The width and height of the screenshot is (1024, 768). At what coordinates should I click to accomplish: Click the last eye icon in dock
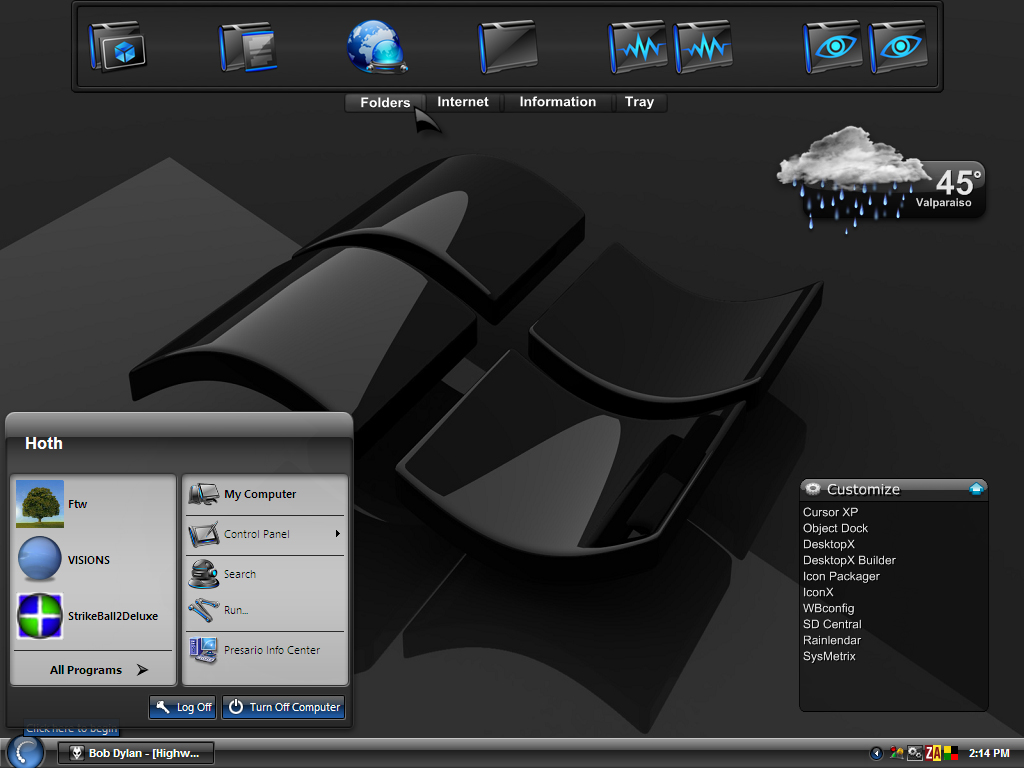[898, 46]
